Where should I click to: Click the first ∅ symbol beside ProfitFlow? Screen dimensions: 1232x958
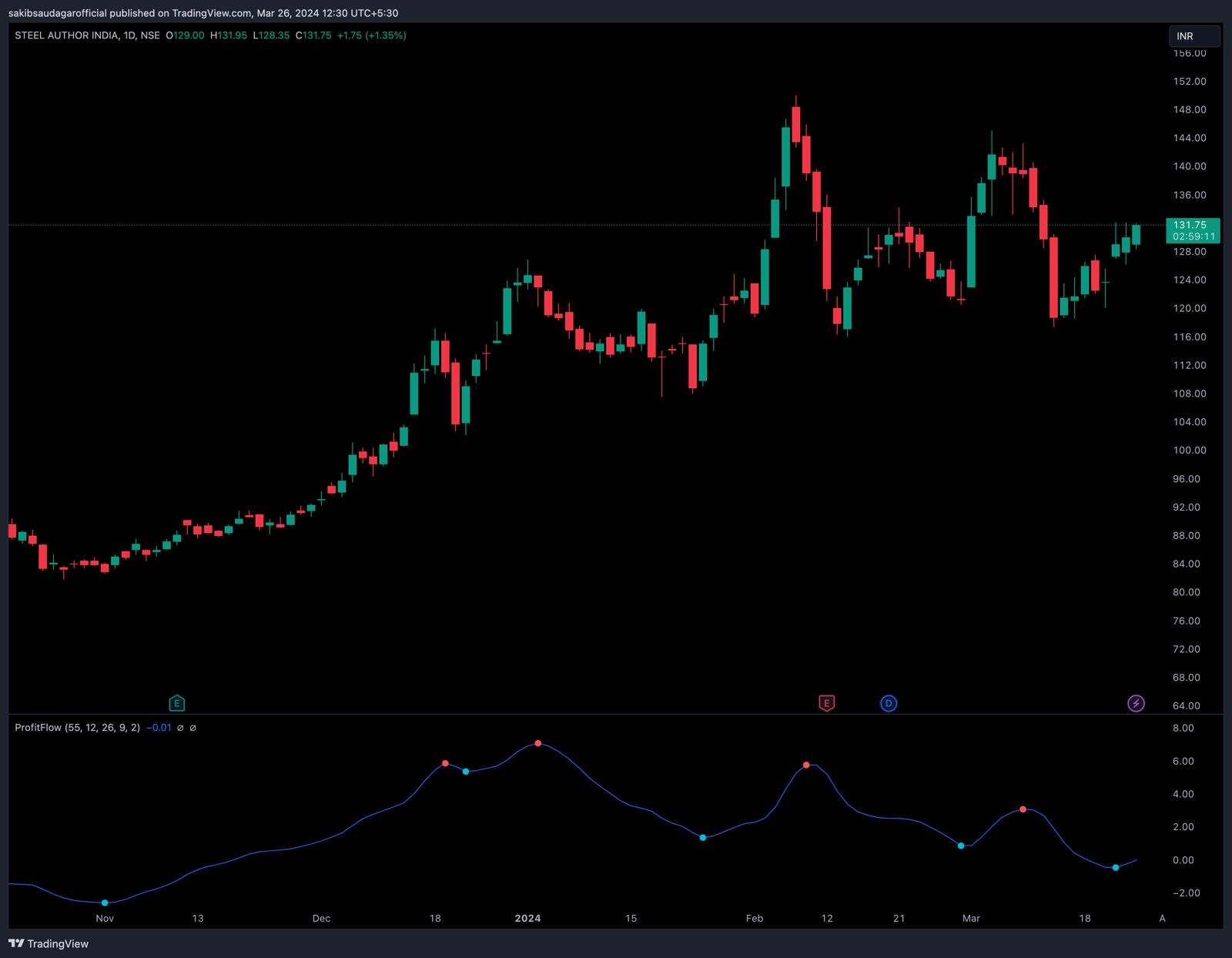180,728
